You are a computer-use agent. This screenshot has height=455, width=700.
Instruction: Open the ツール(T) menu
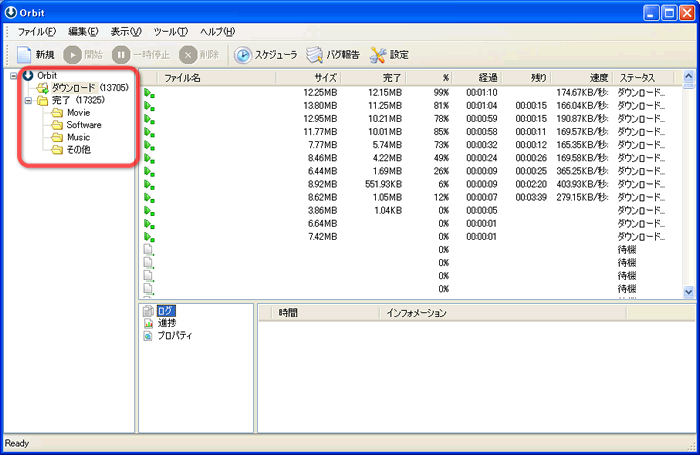tap(171, 32)
